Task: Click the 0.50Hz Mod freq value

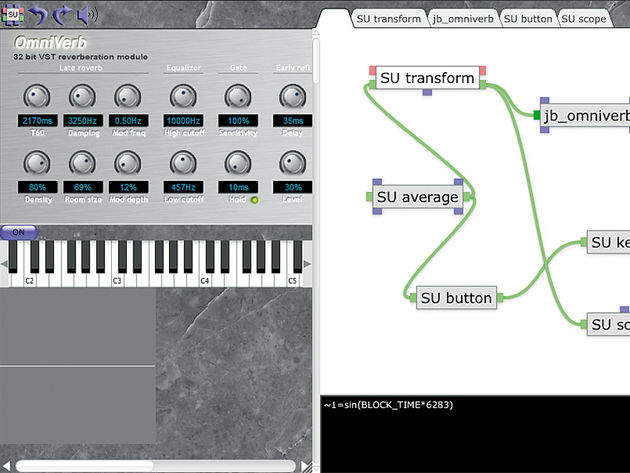Action: click(129, 121)
